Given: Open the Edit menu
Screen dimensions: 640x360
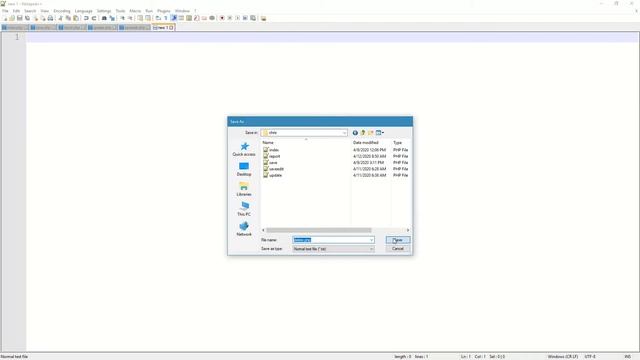Looking at the screenshot, I should 16,11.
